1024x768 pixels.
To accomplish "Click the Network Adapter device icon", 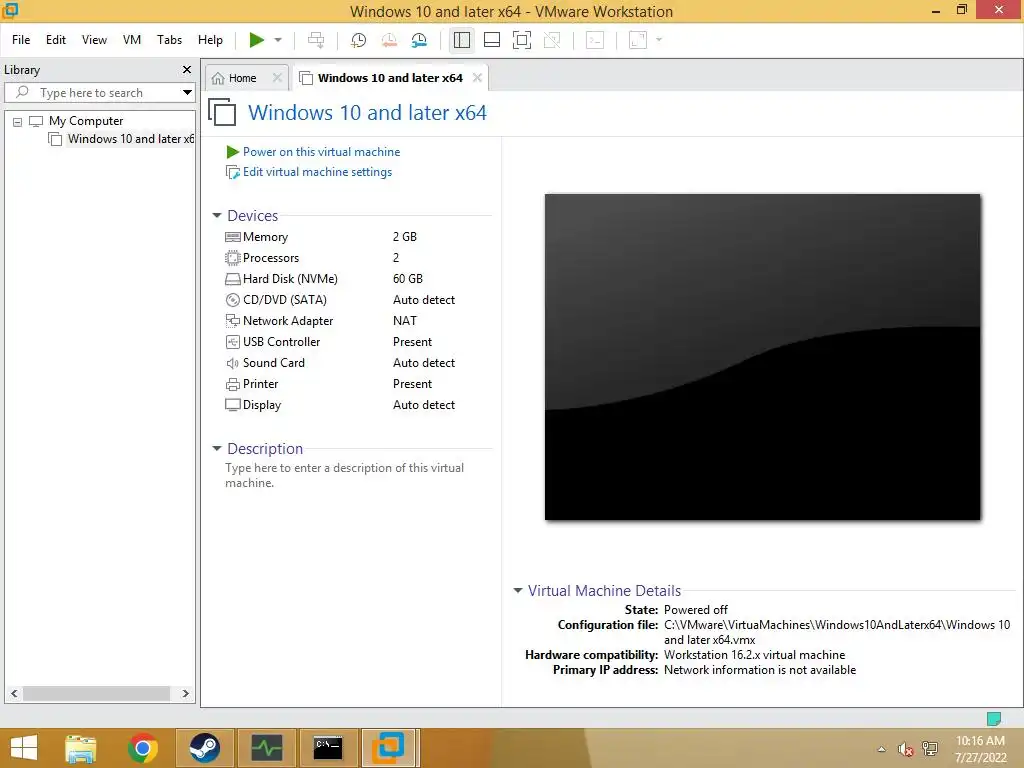I will [232, 321].
